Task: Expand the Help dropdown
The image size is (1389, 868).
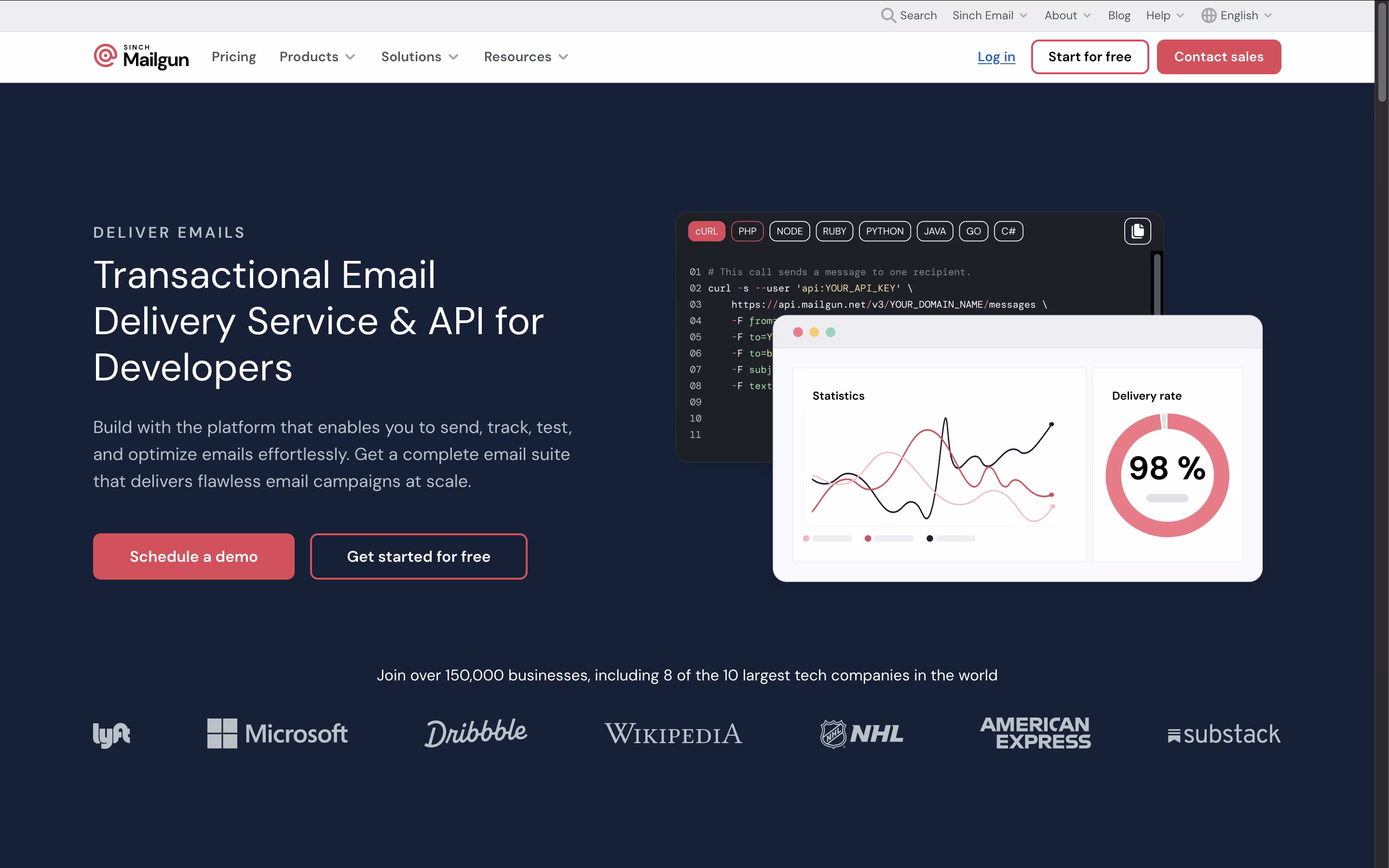Action: (1165, 15)
